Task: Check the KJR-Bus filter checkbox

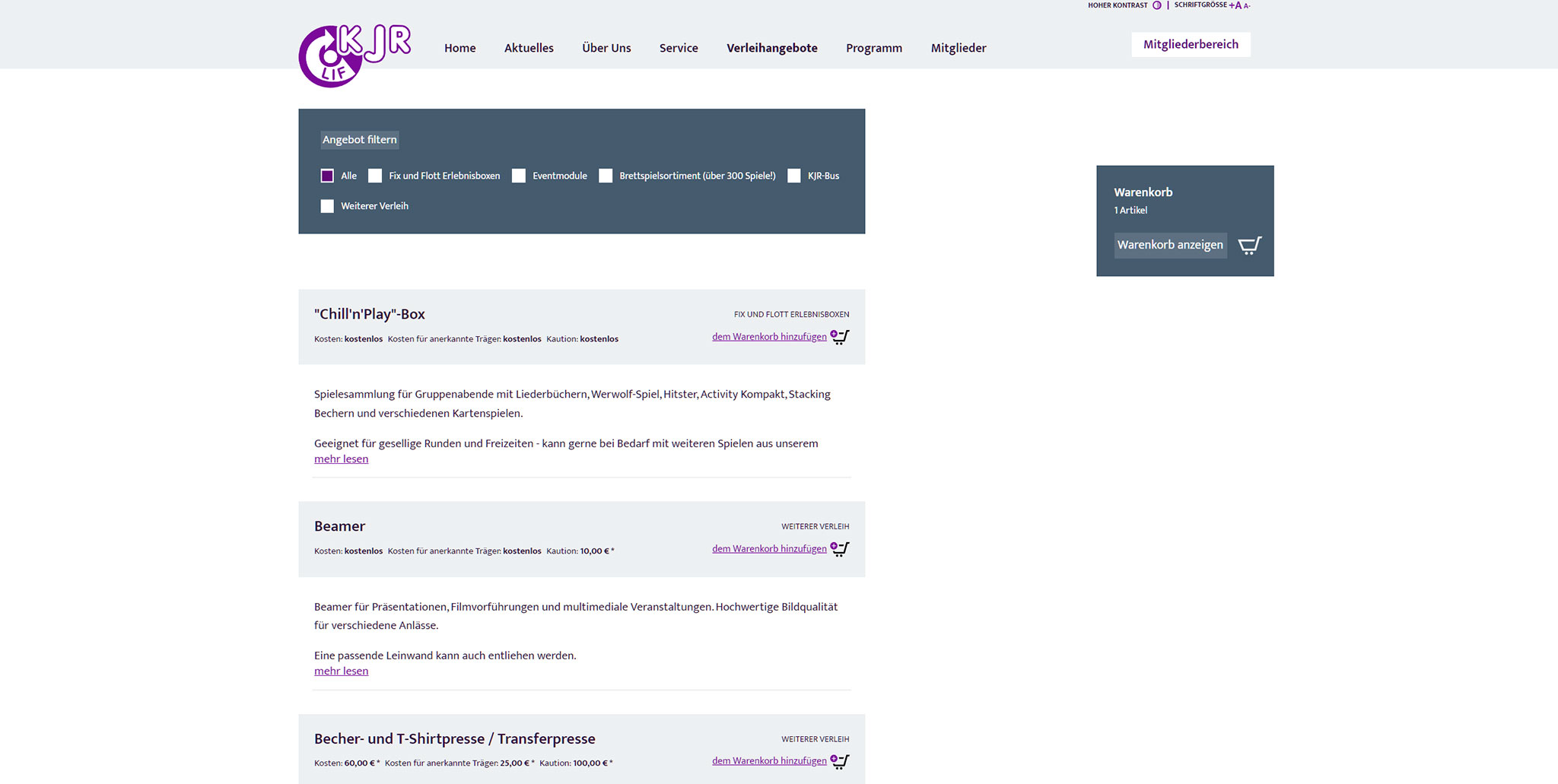Action: 794,176
